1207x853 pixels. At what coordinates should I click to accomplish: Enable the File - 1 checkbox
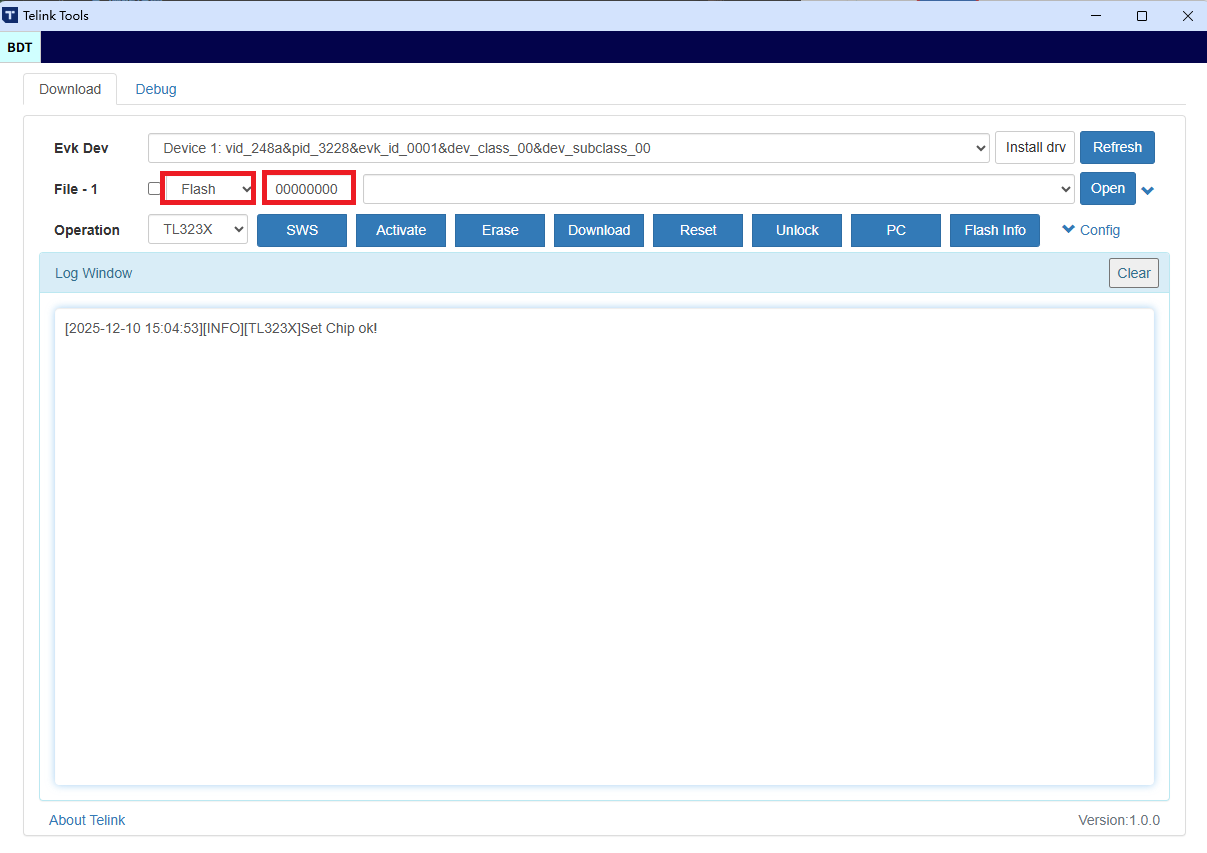pyautogui.click(x=155, y=188)
